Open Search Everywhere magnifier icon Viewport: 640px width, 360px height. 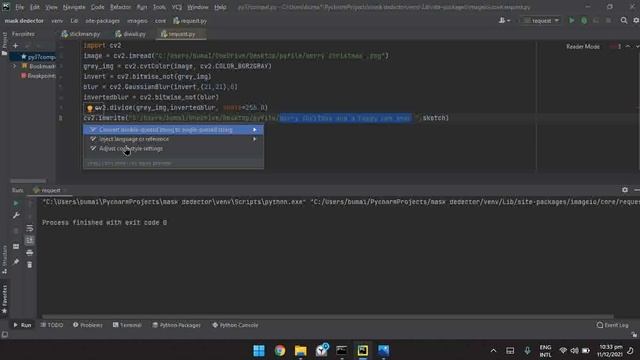pos(624,20)
